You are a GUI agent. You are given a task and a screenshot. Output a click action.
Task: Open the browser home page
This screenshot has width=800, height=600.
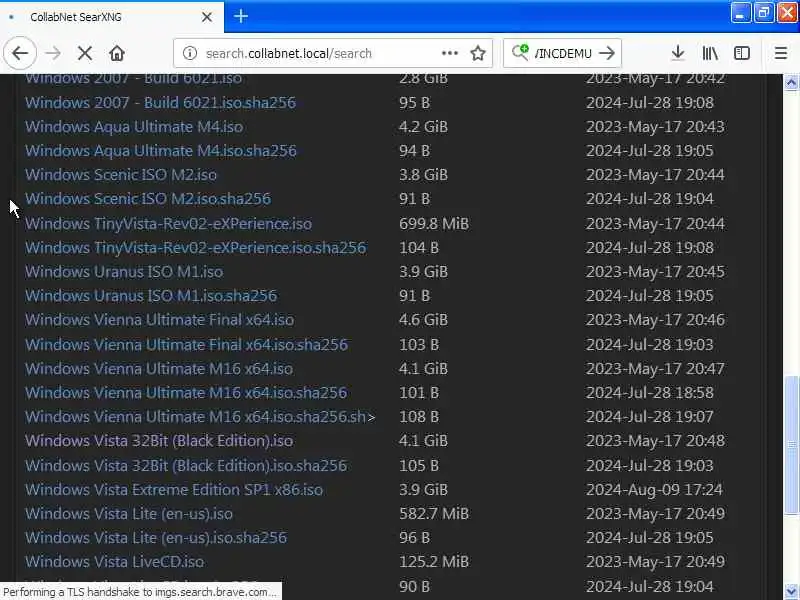pos(117,53)
